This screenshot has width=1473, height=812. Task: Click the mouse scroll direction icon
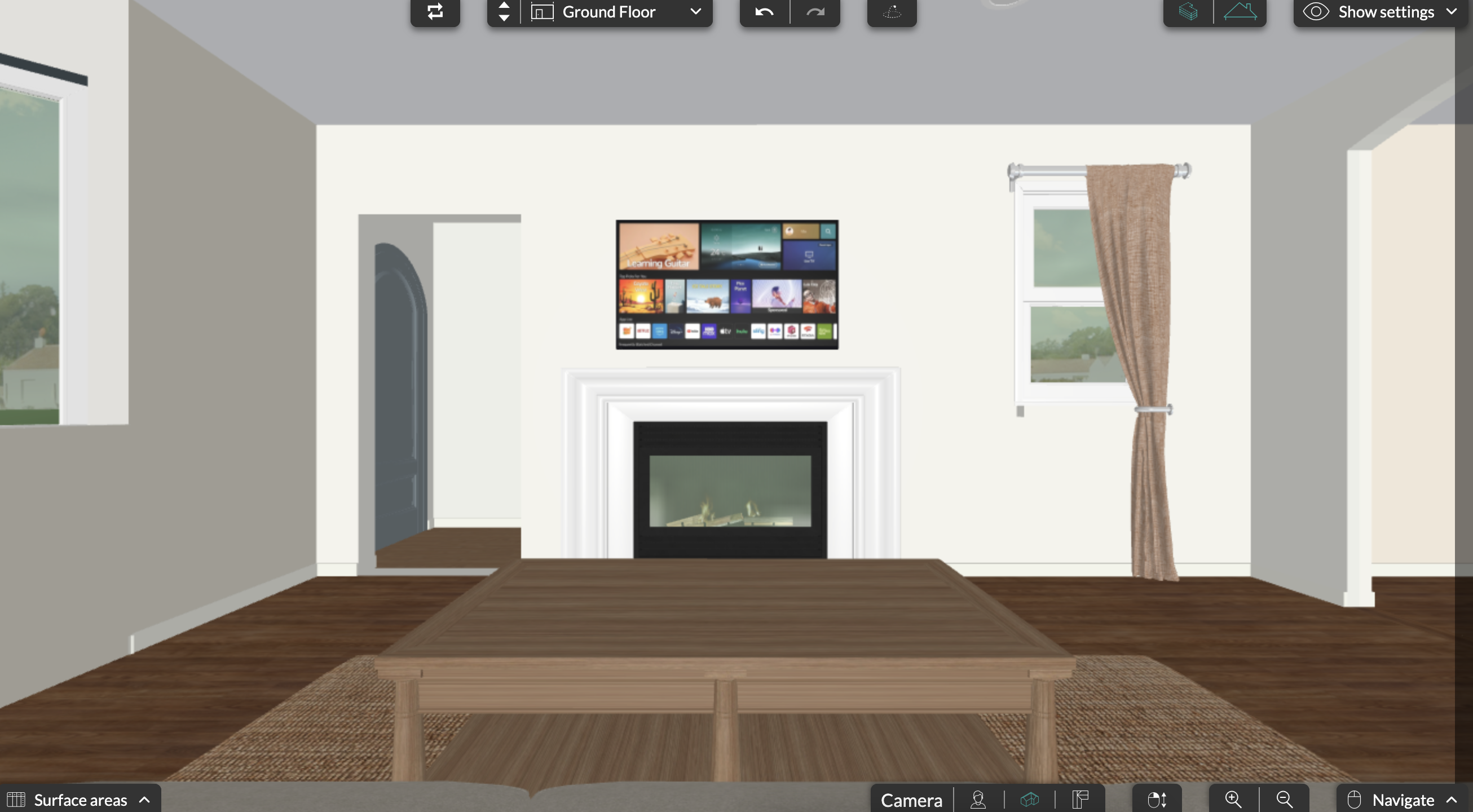[1157, 800]
